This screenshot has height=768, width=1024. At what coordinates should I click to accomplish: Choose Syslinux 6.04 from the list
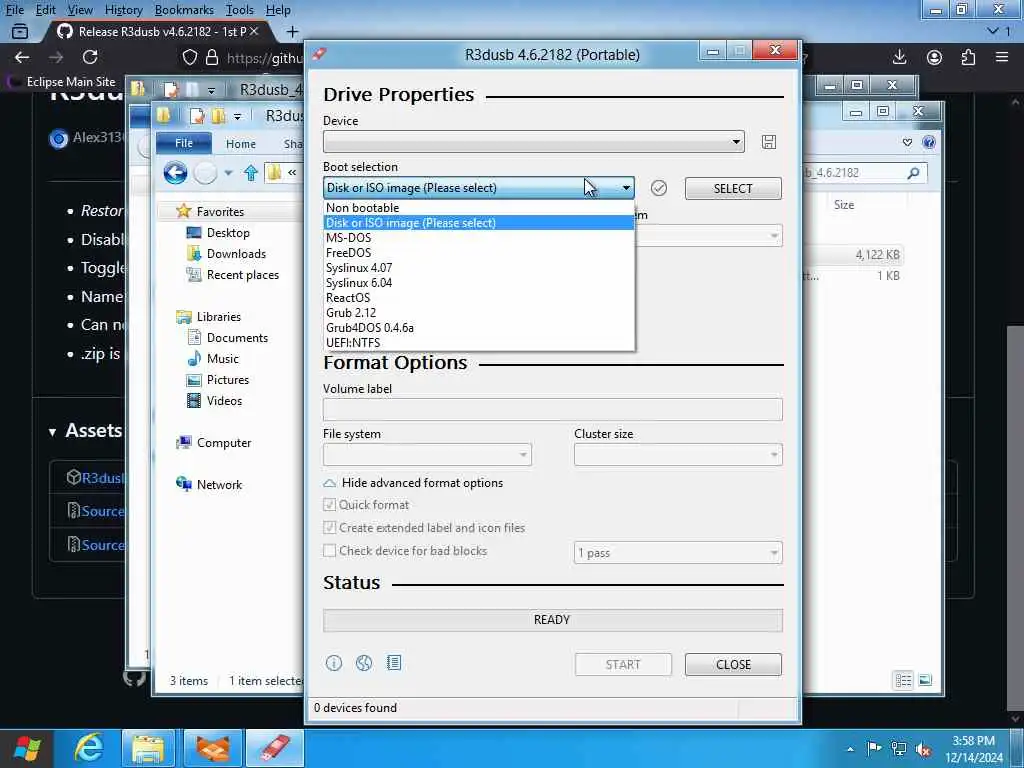479,283
